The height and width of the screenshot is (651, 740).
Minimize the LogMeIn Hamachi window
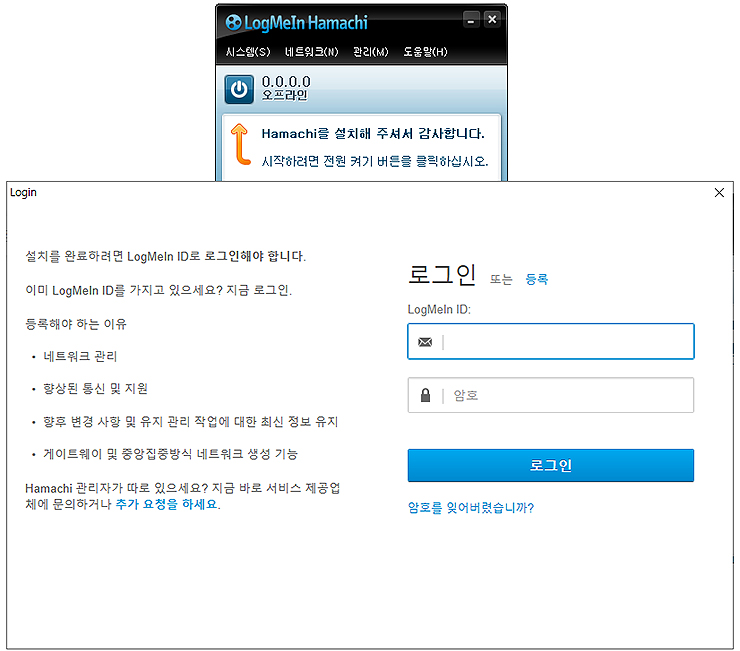pos(471,20)
